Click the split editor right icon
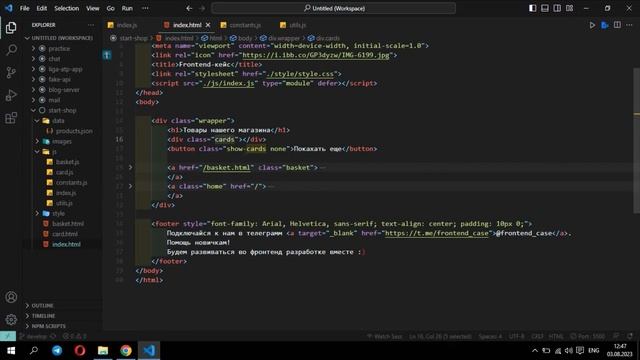The image size is (640, 360). click(x=617, y=25)
